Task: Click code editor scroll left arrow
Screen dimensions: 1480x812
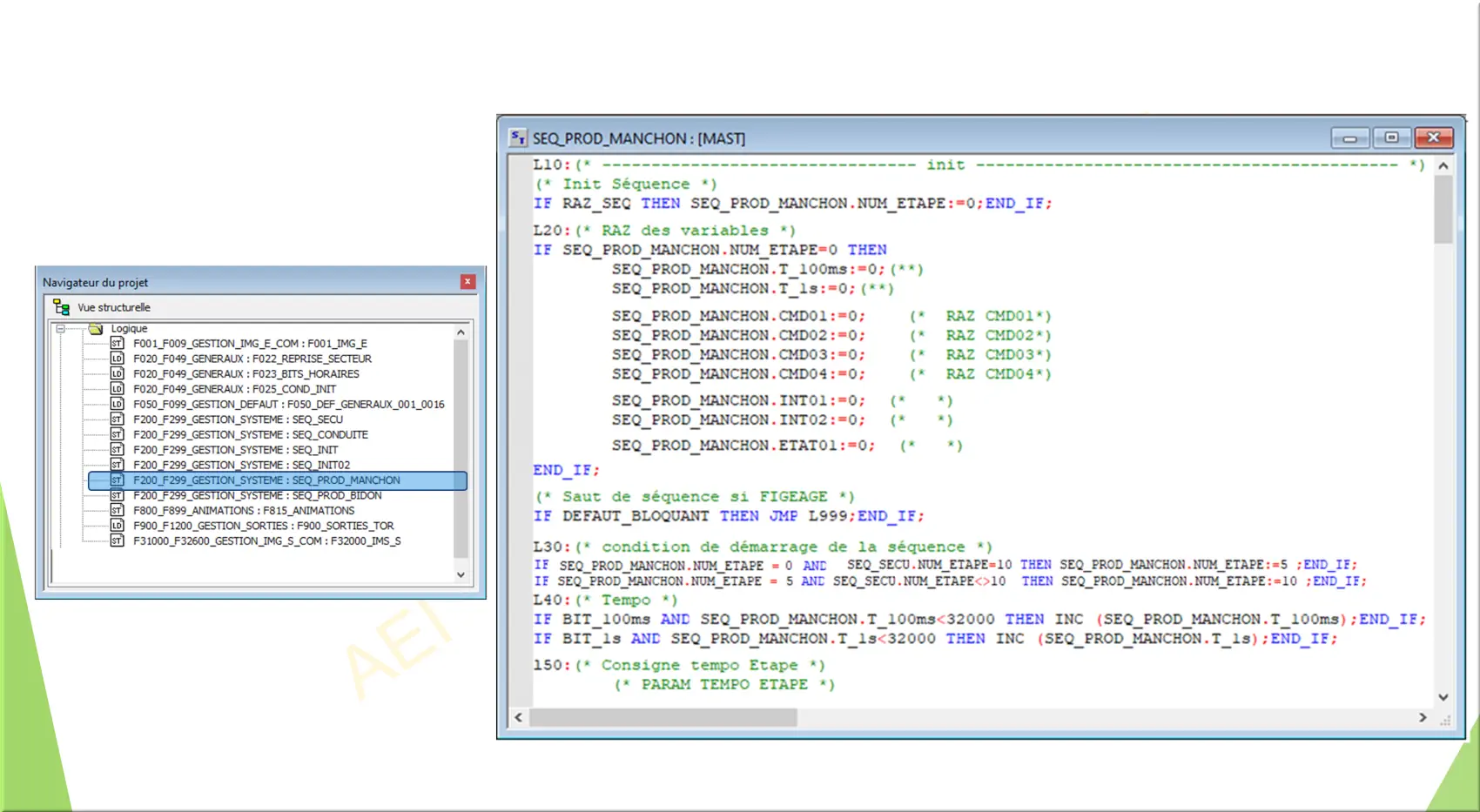Action: point(519,717)
